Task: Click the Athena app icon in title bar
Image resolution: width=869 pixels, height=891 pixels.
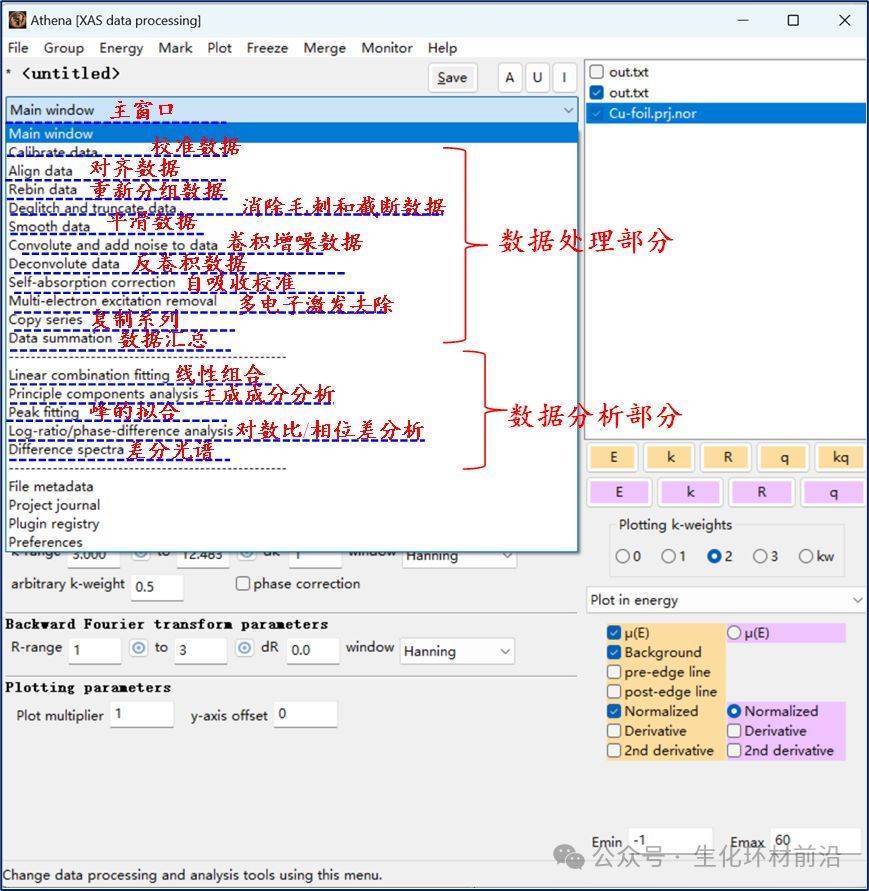Action: [x=17, y=20]
